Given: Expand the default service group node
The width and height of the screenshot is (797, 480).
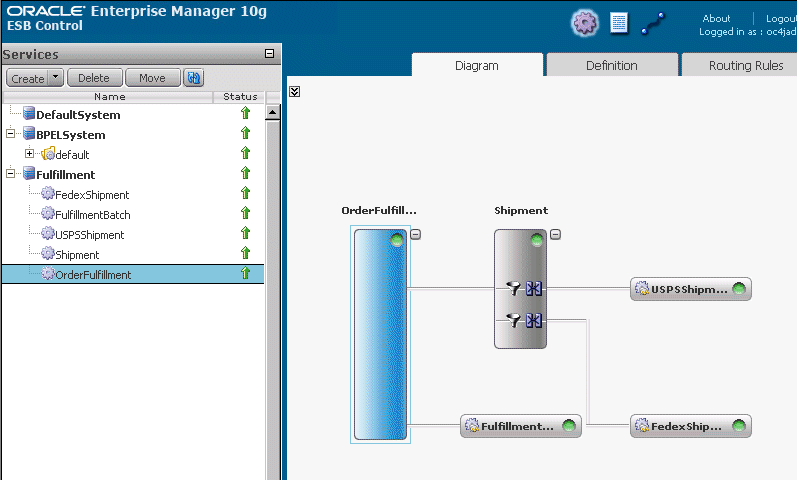Looking at the screenshot, I should tap(29, 153).
